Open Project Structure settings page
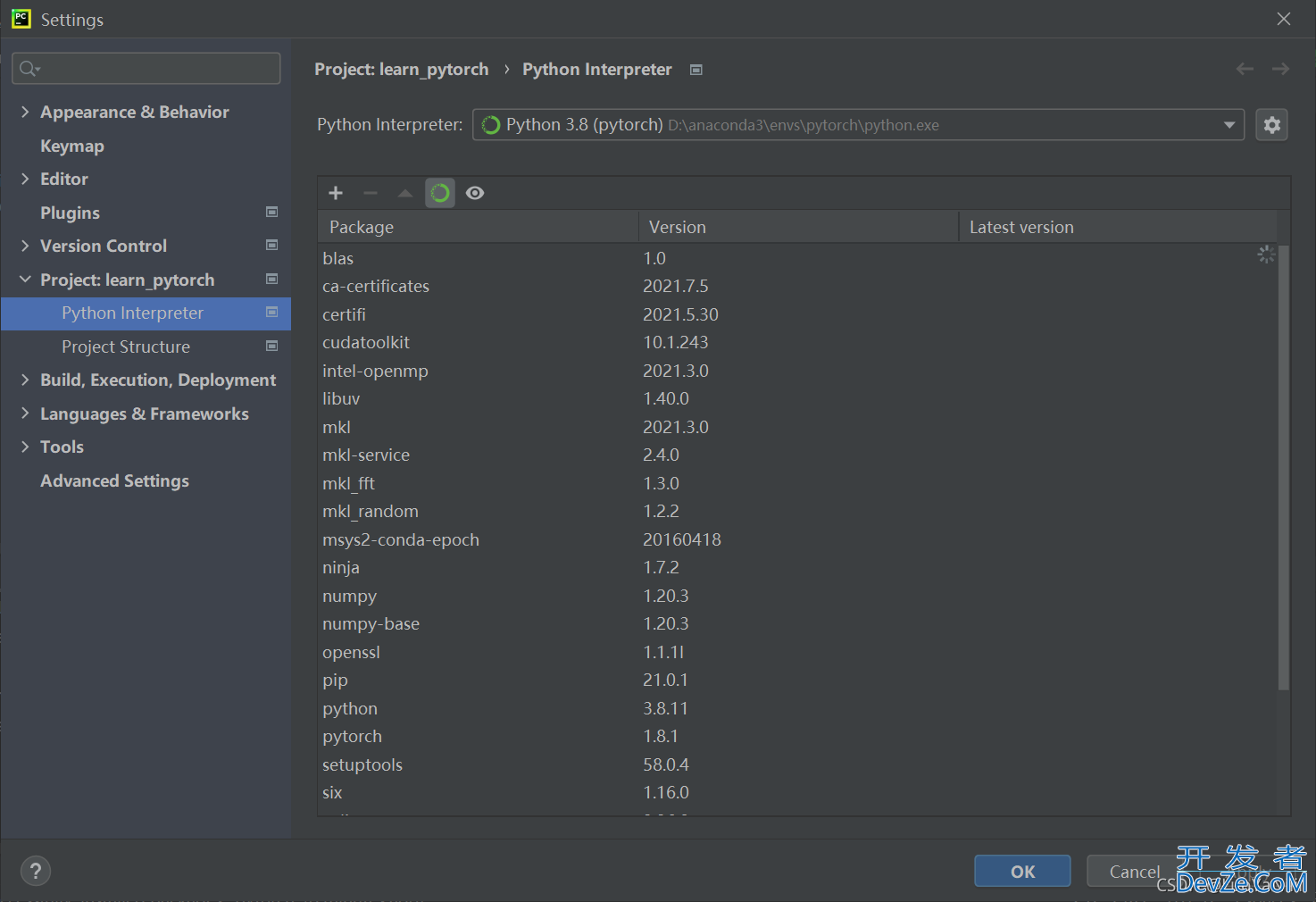1316x902 pixels. [126, 347]
